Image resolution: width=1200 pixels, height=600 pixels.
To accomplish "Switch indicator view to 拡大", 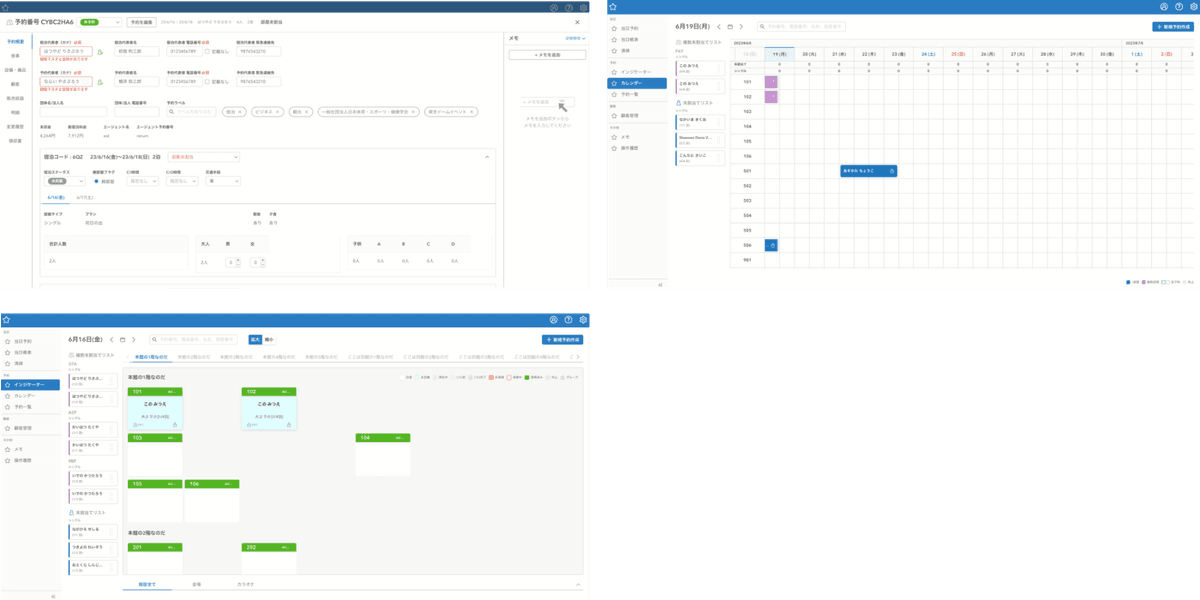I will (x=255, y=339).
